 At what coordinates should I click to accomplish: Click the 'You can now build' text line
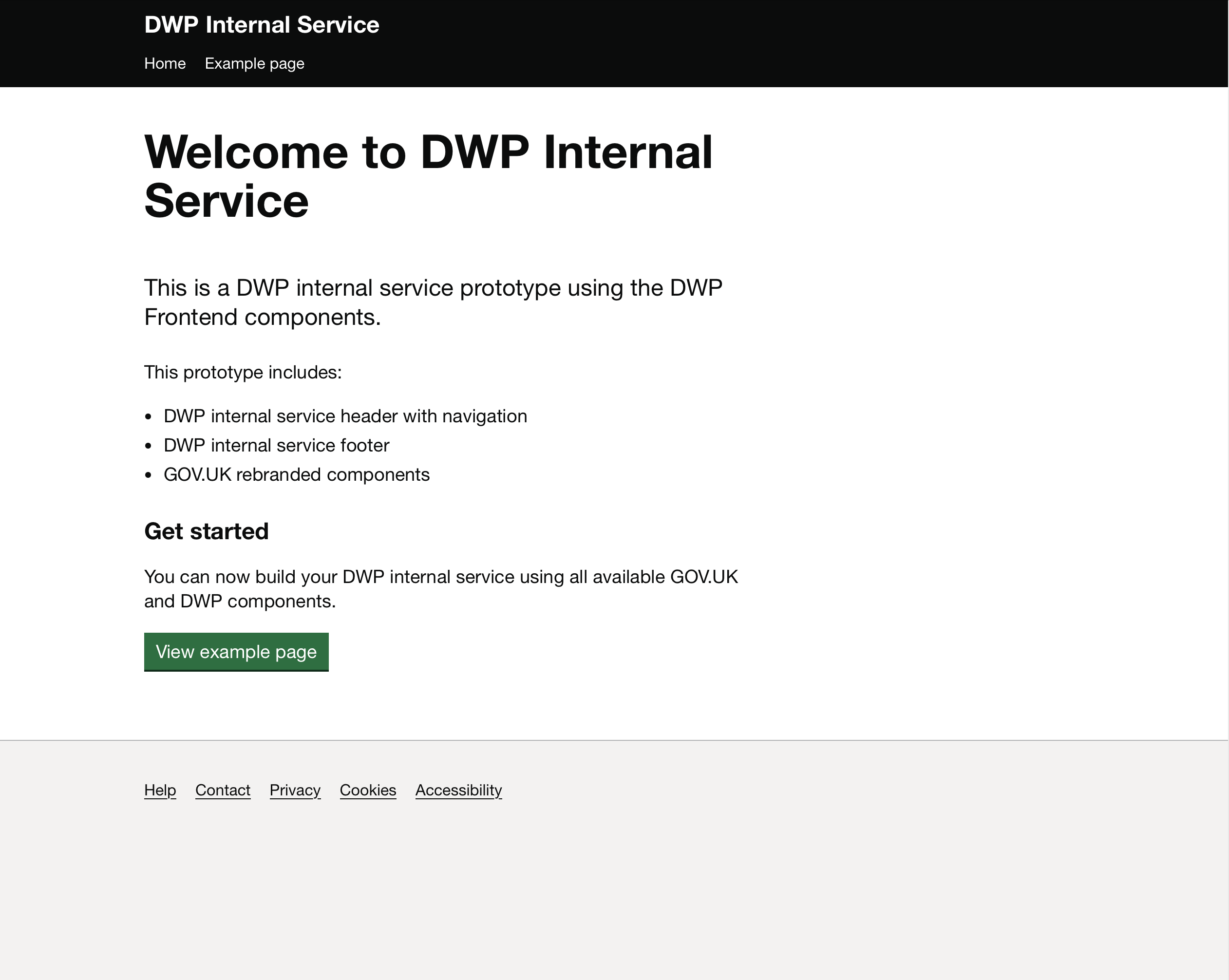[441, 577]
